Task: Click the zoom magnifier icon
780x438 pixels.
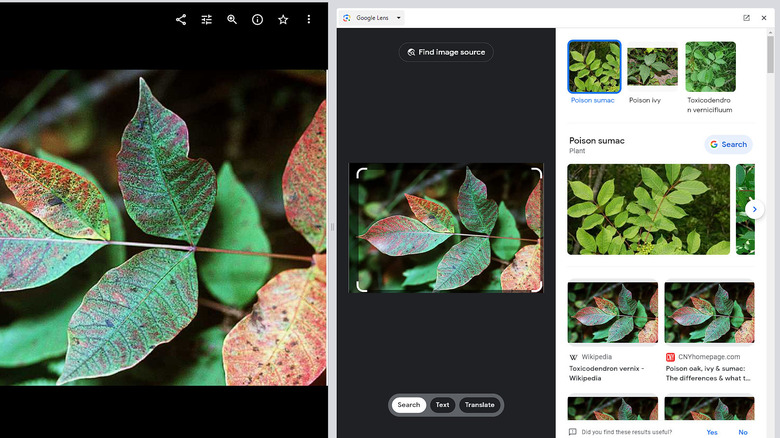Action: pos(232,19)
